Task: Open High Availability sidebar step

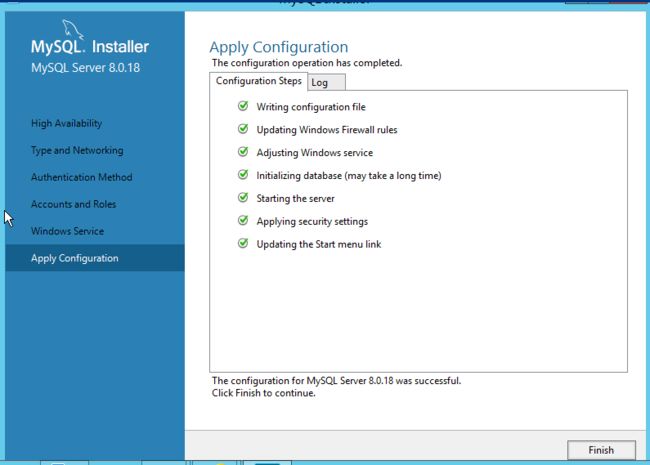Action: click(x=66, y=123)
